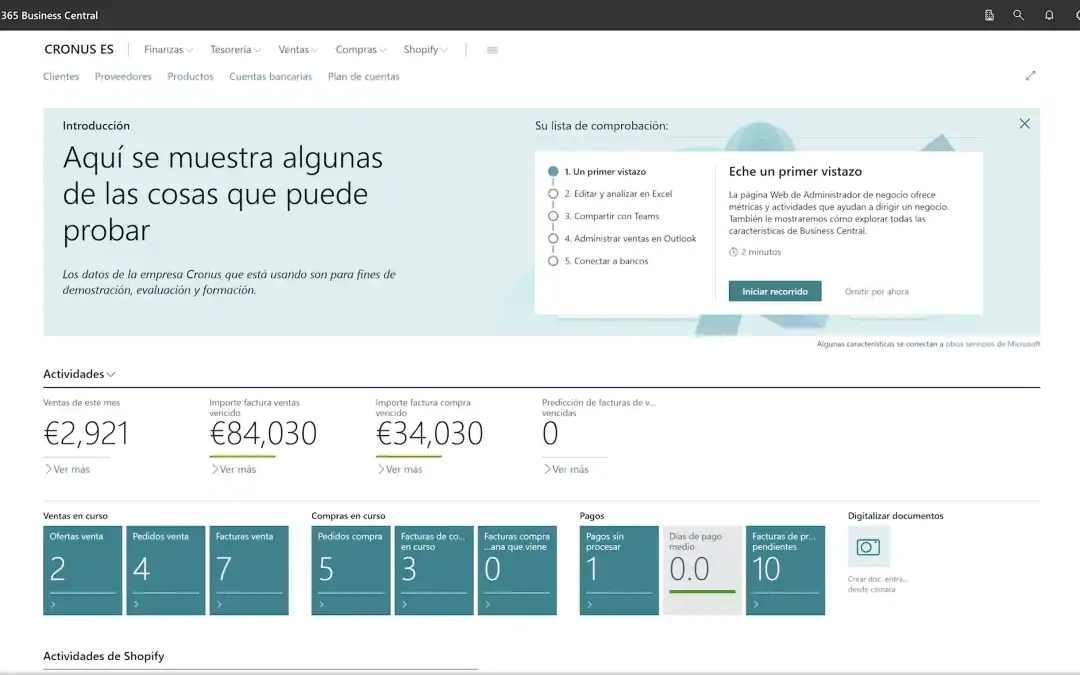
Task: Click the CRONUS ES company name
Action: tap(79, 50)
